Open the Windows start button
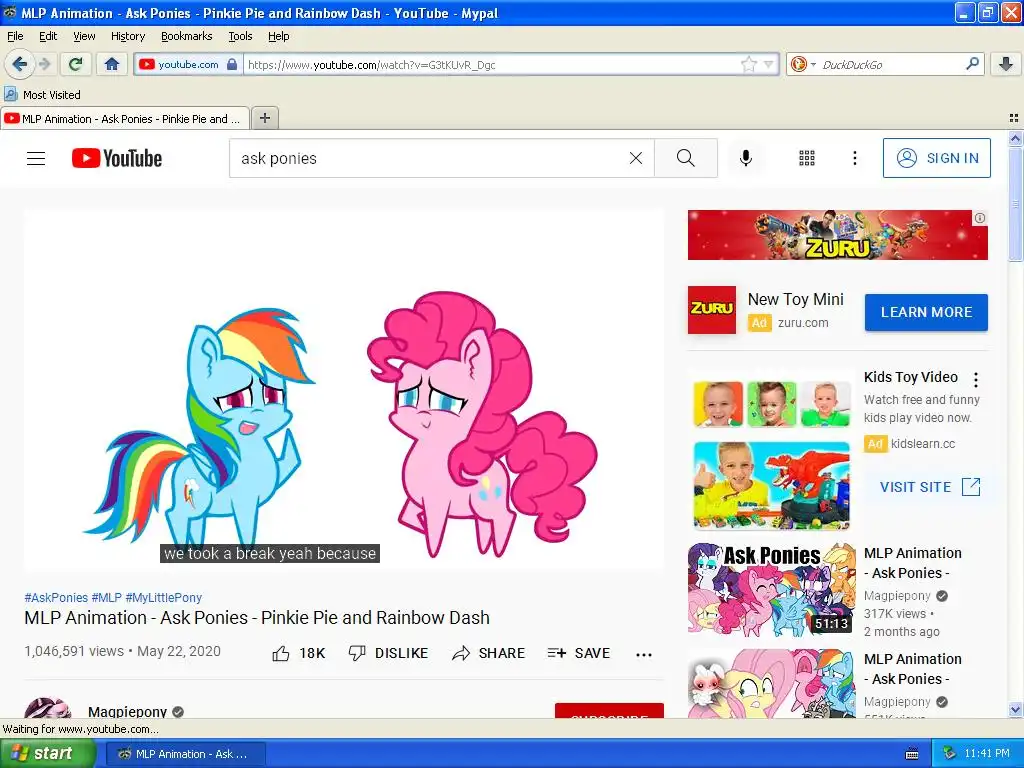This screenshot has height=768, width=1024. 47,754
